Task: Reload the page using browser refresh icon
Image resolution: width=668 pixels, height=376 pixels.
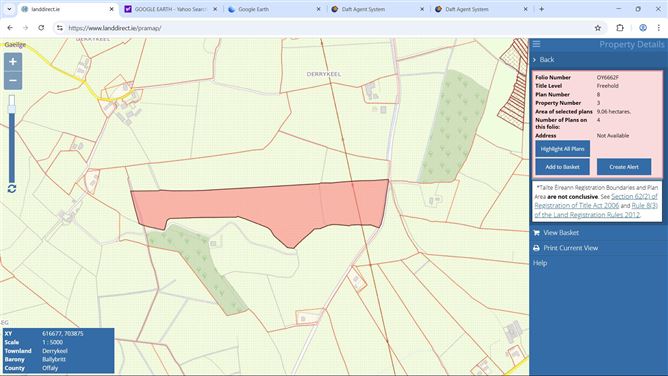Action: point(41,28)
